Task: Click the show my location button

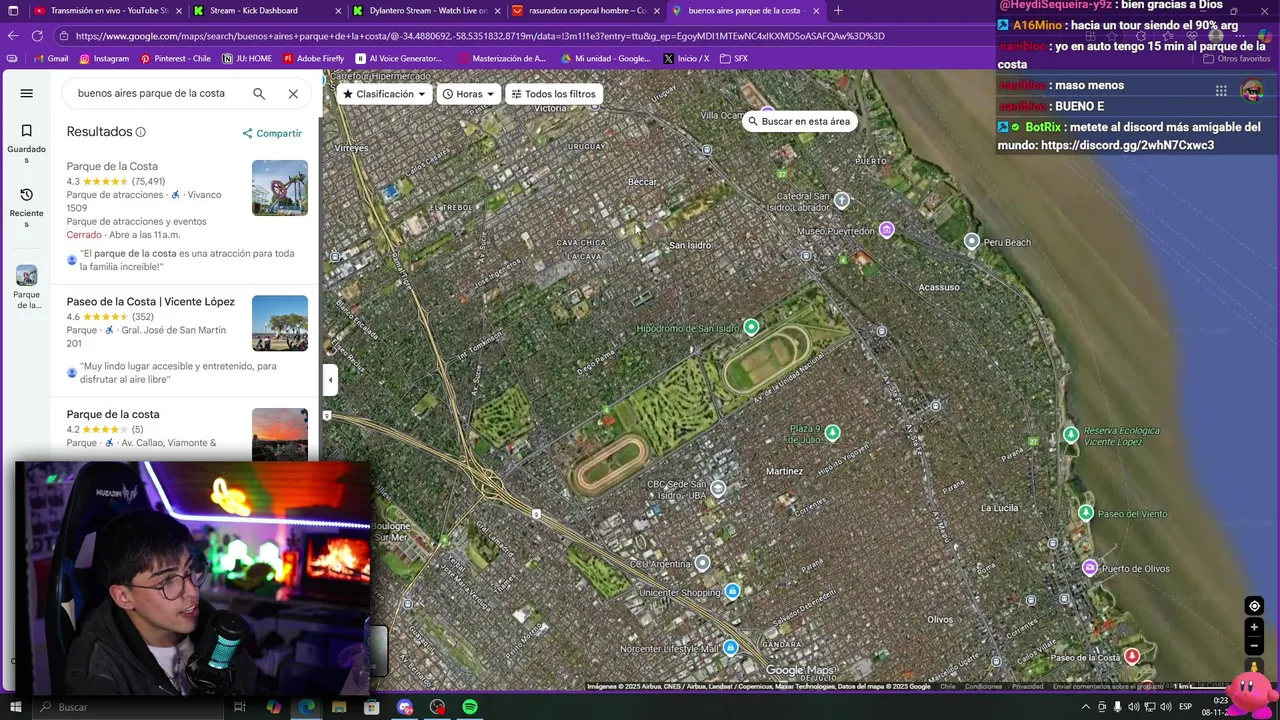Action: (1254, 606)
